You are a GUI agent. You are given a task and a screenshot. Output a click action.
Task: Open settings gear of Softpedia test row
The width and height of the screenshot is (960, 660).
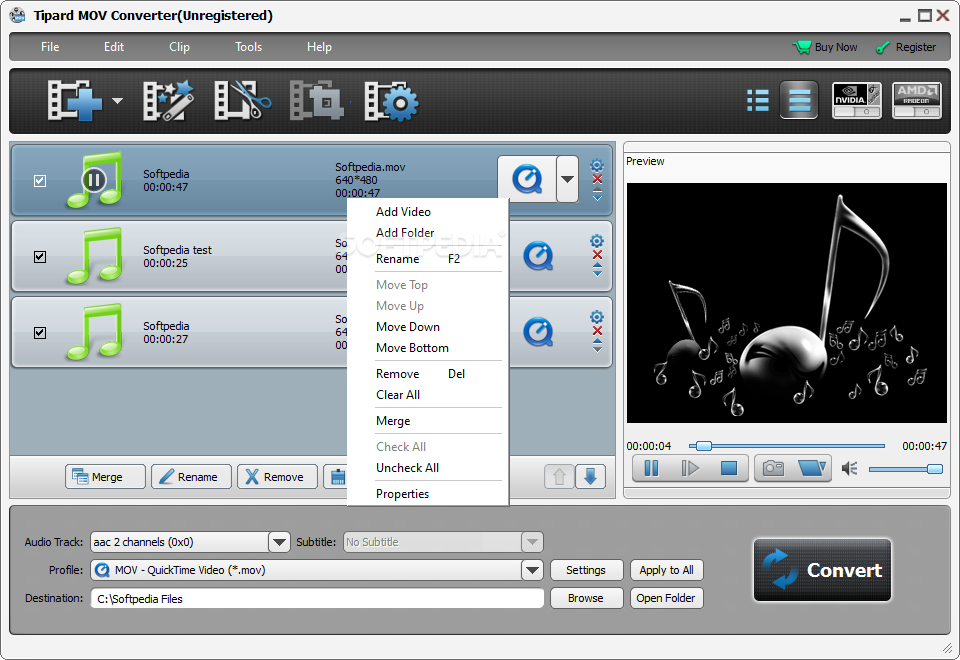(x=597, y=241)
